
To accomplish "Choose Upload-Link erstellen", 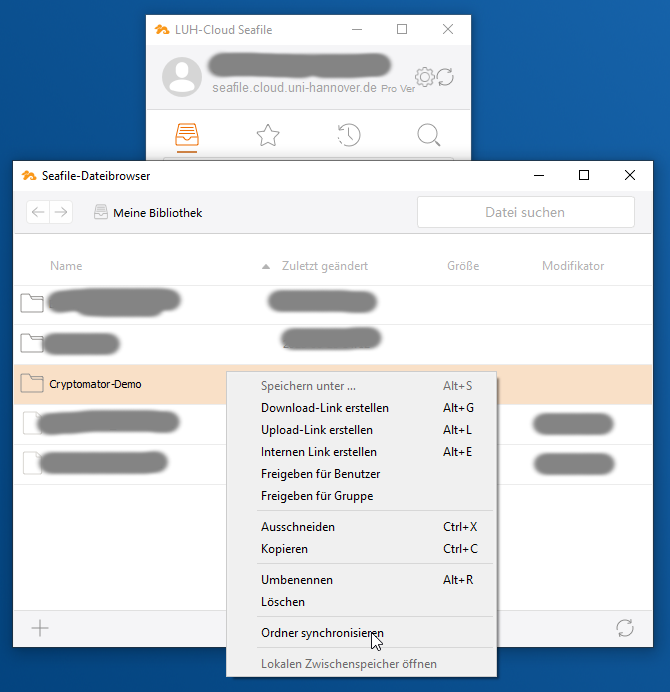I will point(362,430).
